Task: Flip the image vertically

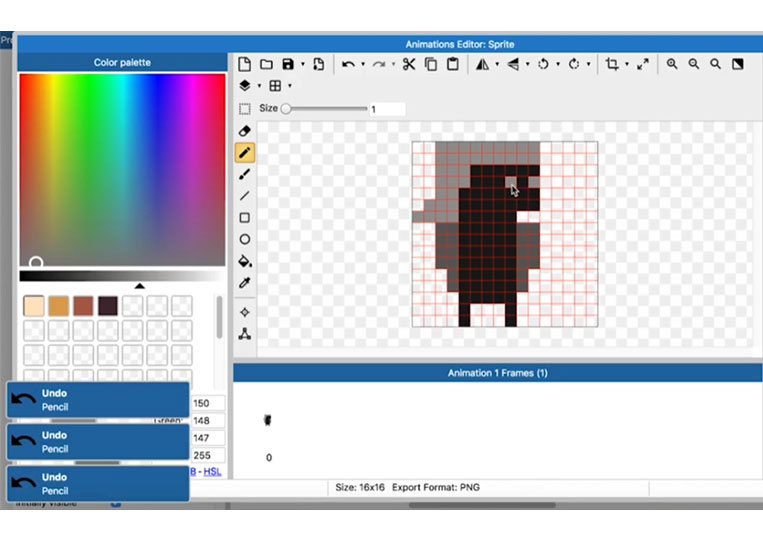Action: pos(513,64)
